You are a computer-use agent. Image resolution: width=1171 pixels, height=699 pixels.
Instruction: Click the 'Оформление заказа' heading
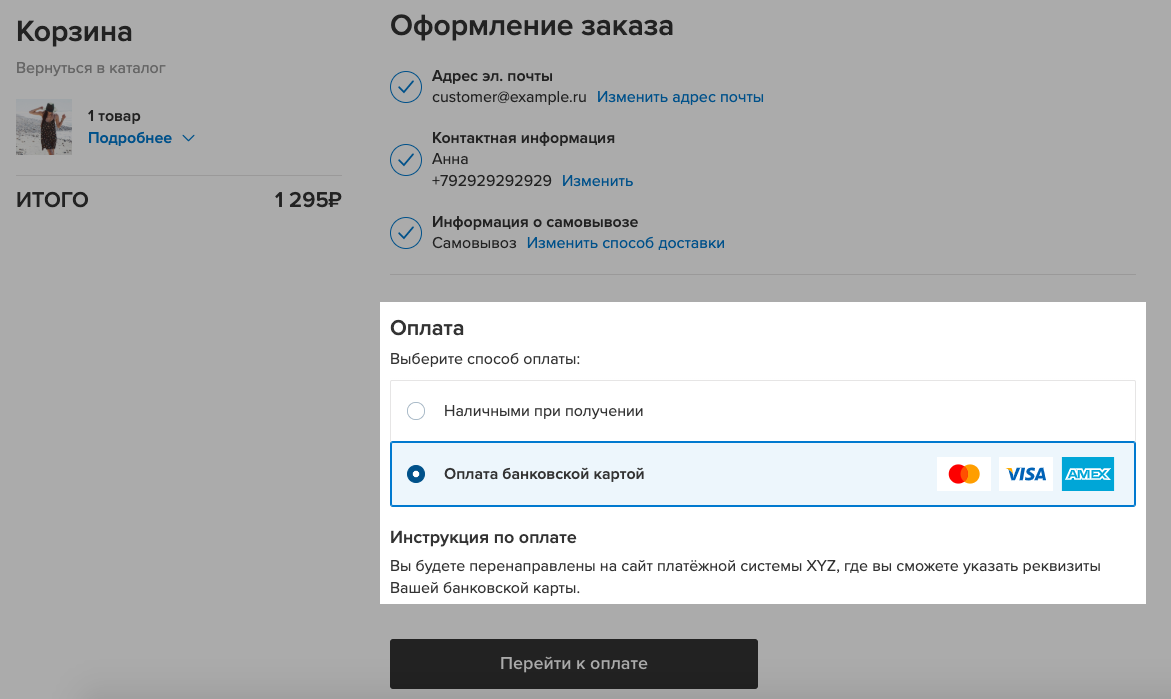(x=532, y=25)
